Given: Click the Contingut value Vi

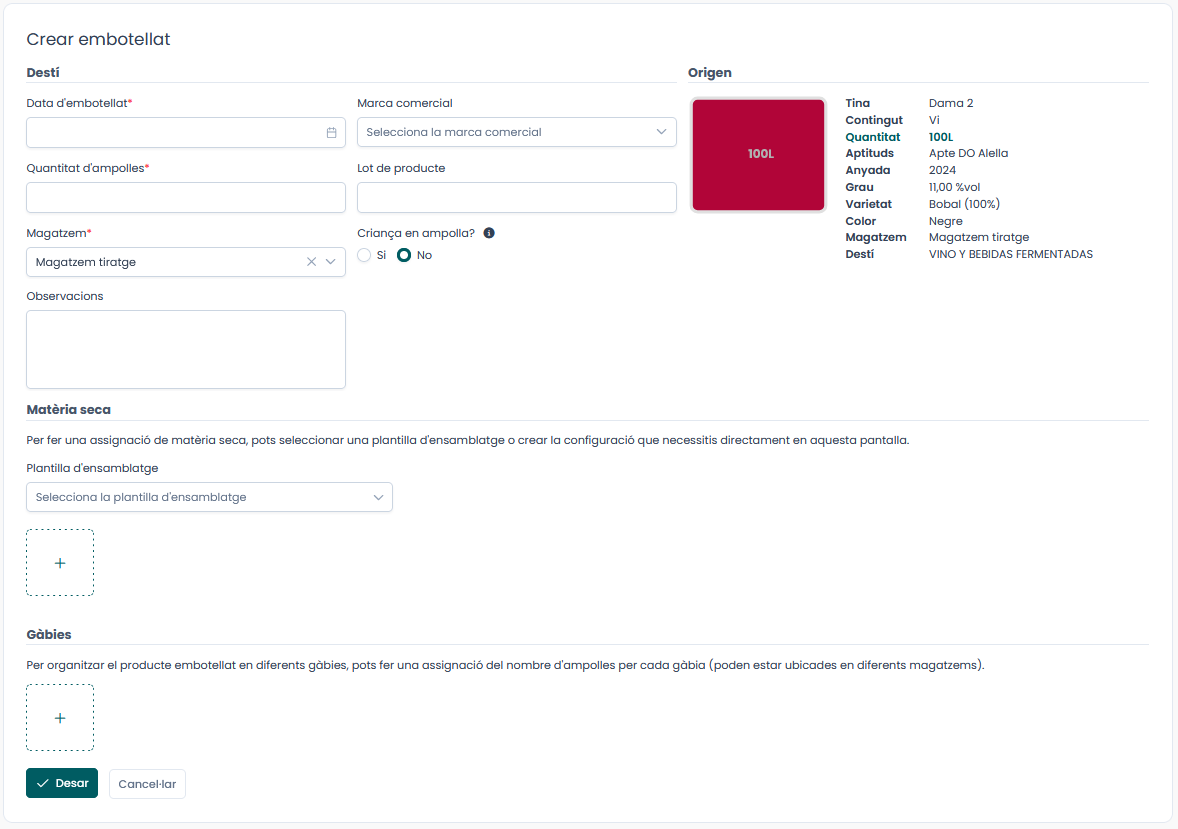Looking at the screenshot, I should (x=934, y=120).
